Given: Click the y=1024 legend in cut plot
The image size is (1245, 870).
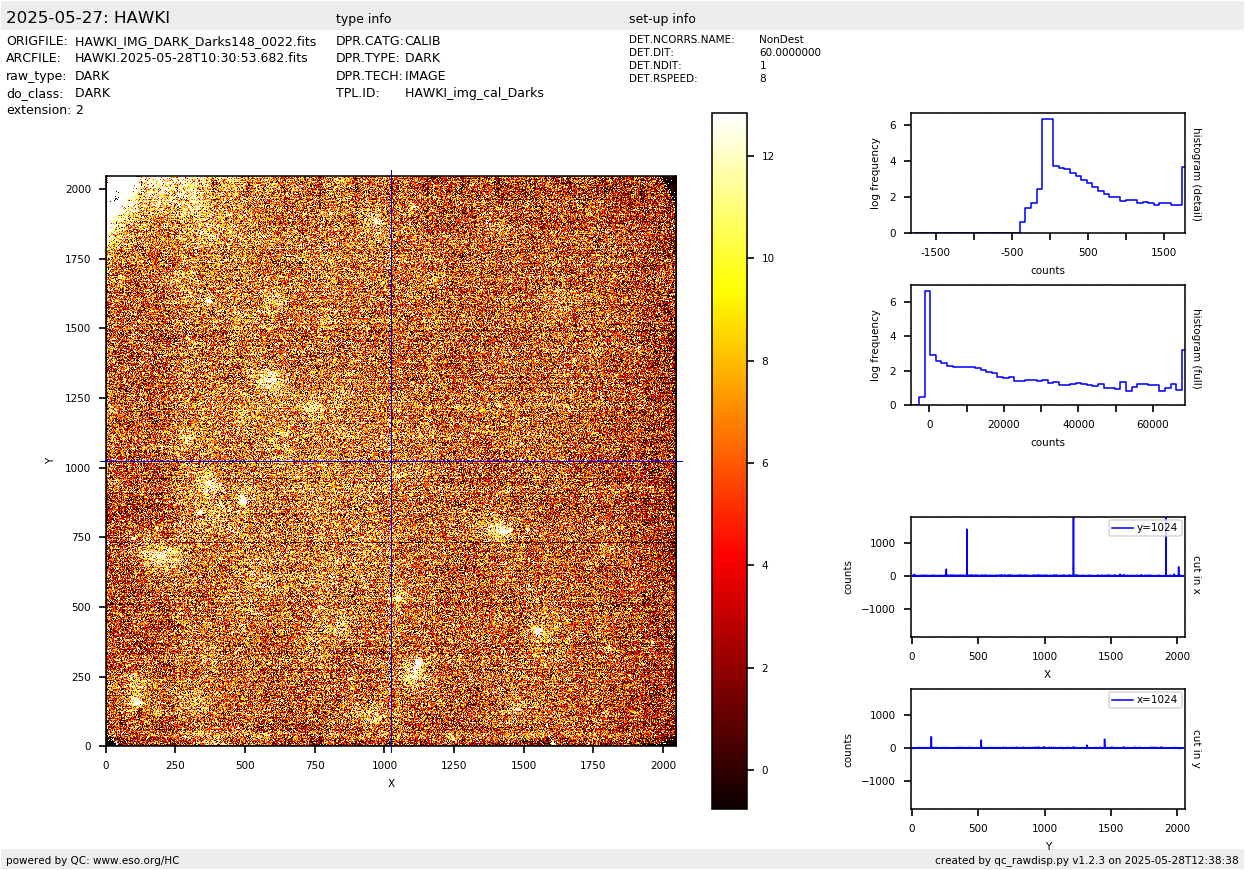Looking at the screenshot, I should click(x=1144, y=527).
